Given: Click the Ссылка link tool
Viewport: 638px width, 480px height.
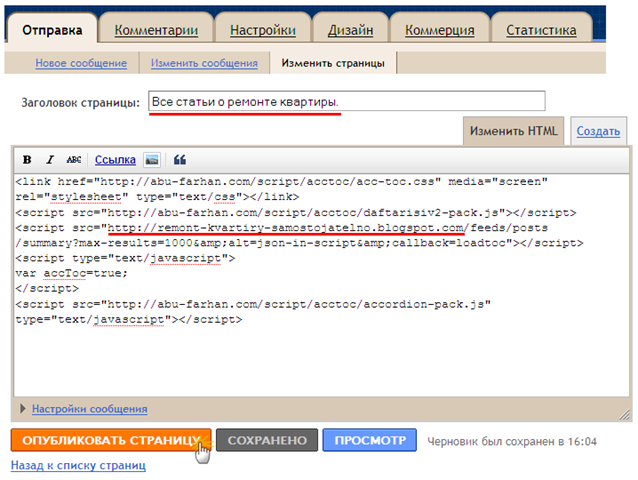Looking at the screenshot, I should [115, 160].
